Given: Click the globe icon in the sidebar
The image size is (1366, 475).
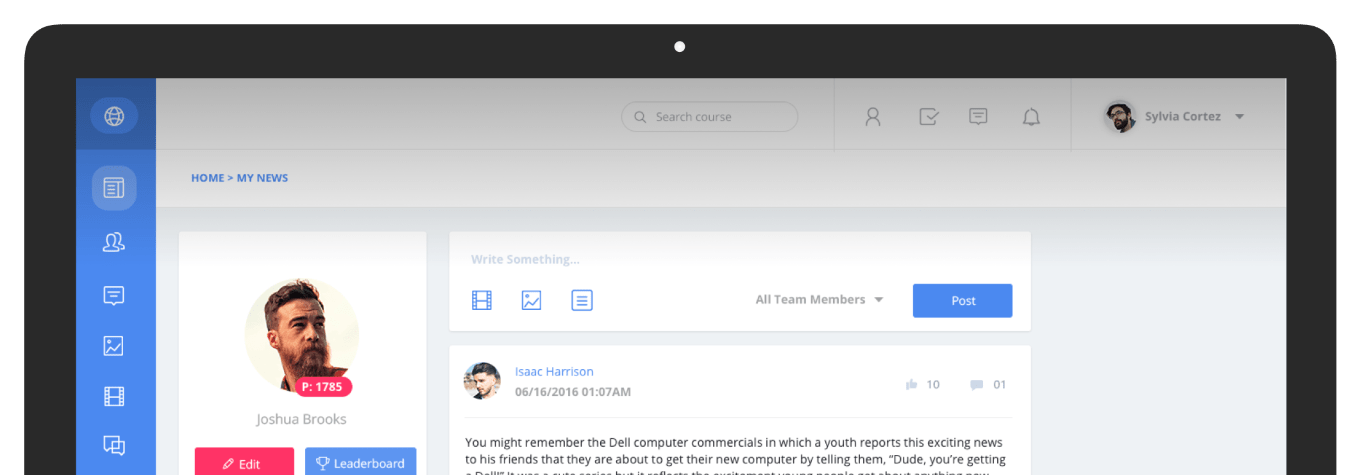Looking at the screenshot, I should pos(114,116).
